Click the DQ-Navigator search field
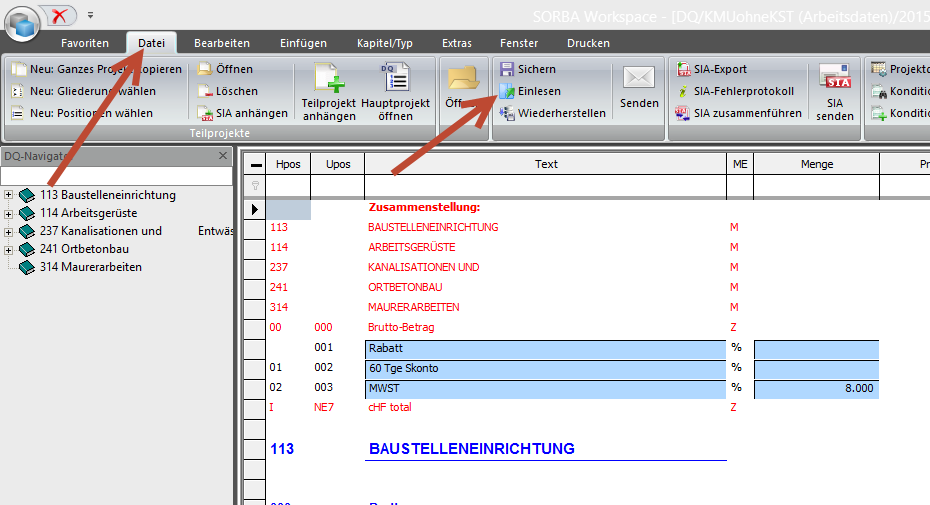Screen dimensions: 930x505 (x=115, y=175)
